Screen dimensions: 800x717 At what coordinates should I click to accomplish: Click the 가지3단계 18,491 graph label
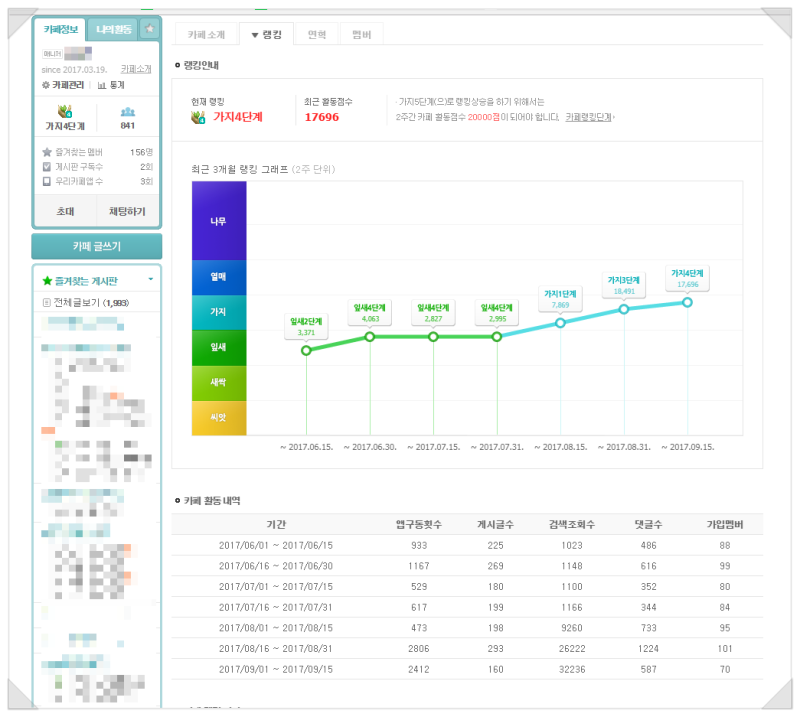click(x=624, y=285)
